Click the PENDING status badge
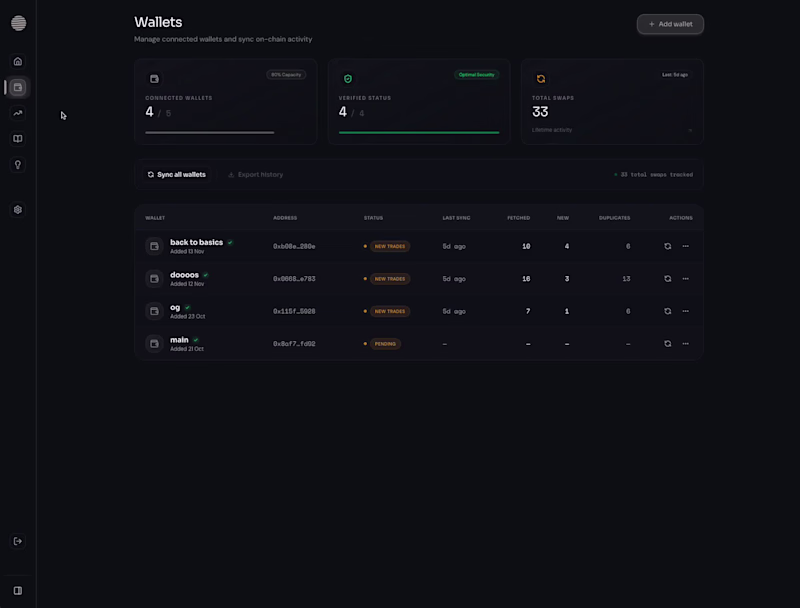The image size is (800, 608). click(385, 344)
